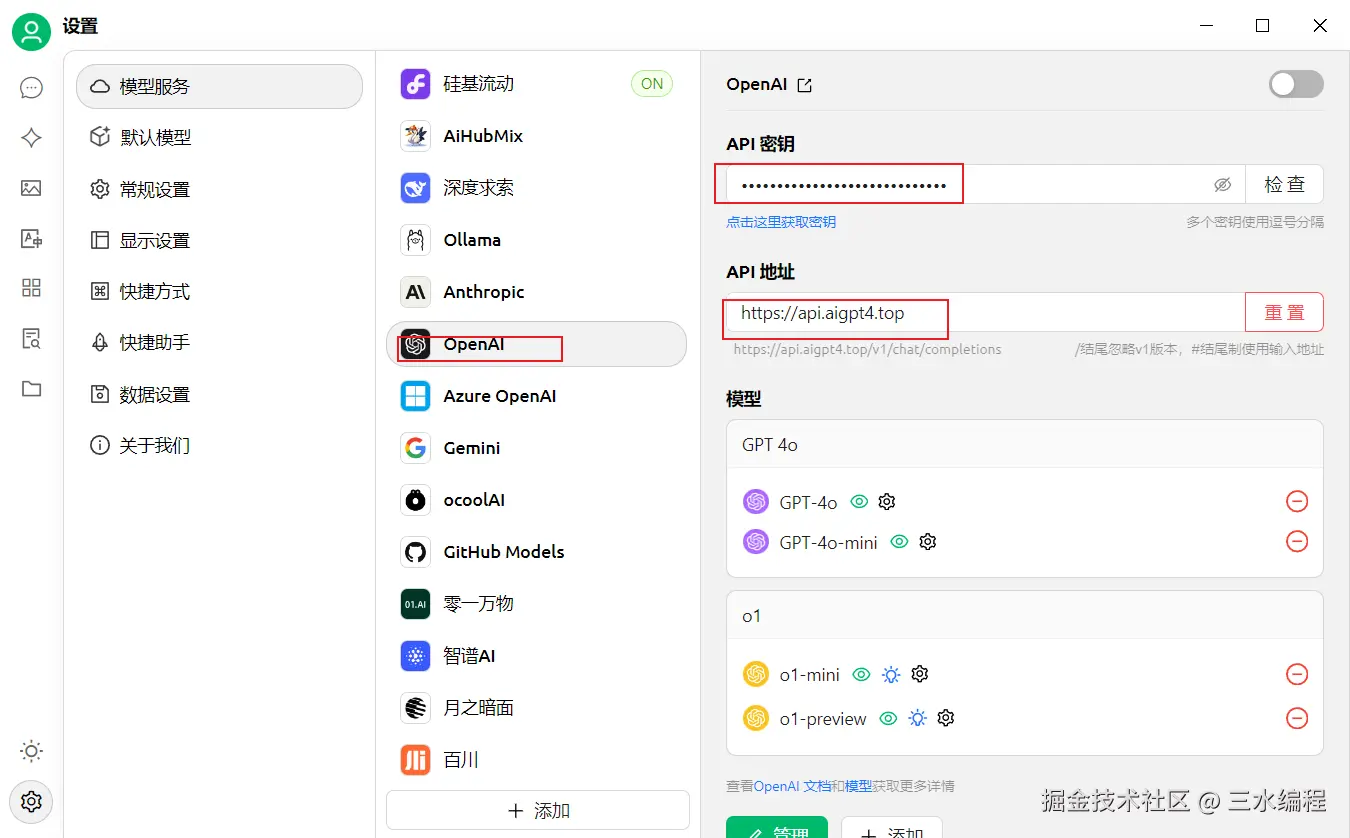
Task: Open the translate sidebar icon
Action: 31,238
